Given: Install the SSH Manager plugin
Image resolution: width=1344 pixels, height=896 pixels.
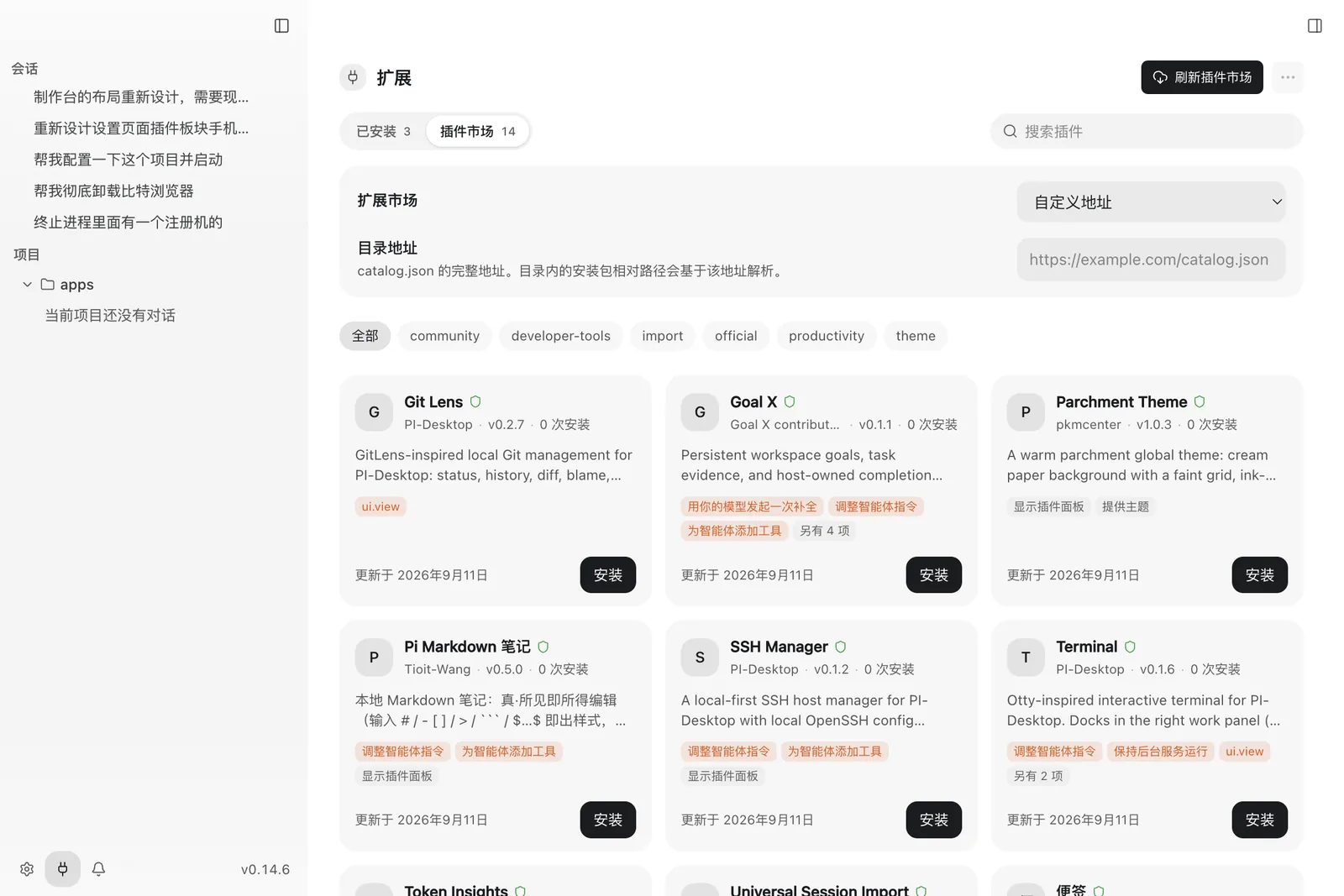Looking at the screenshot, I should click(934, 820).
